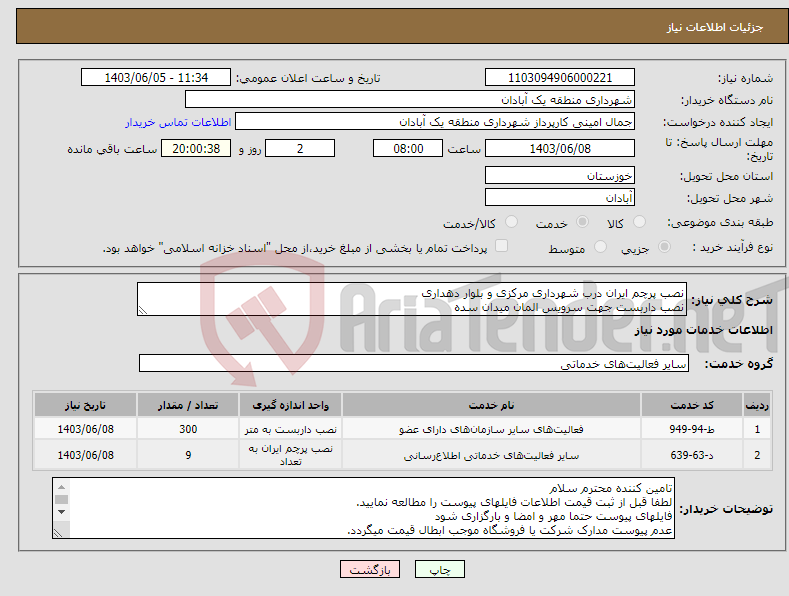
Task: Click the general need description text area
Action: click(x=412, y=299)
